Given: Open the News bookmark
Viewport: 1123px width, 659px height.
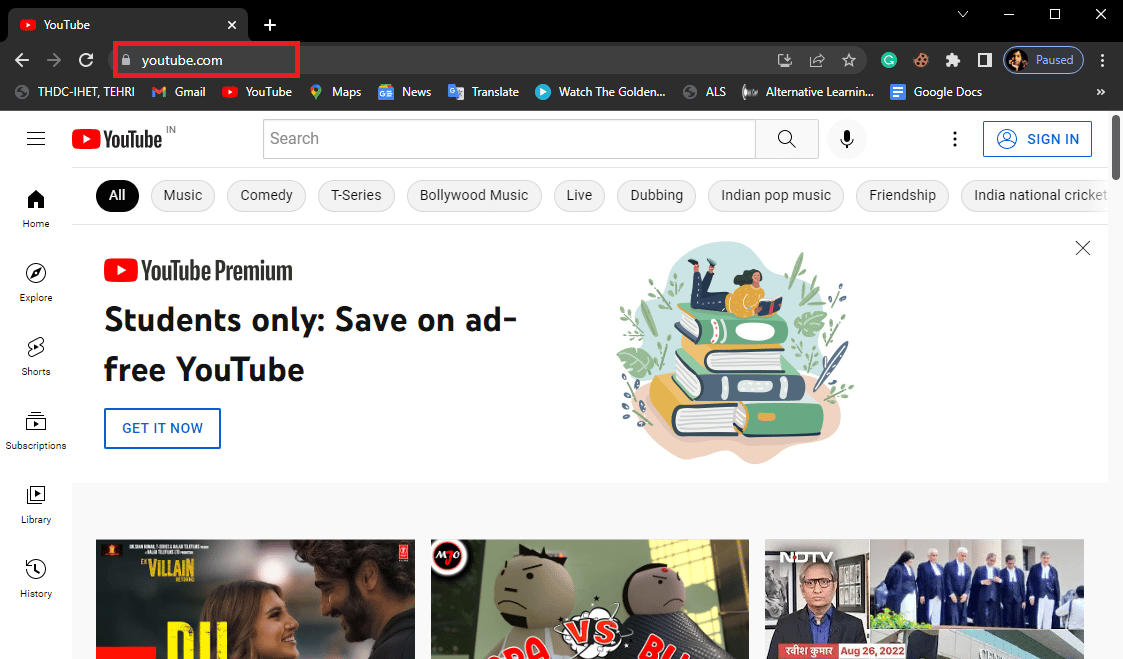Looking at the screenshot, I should 405,92.
